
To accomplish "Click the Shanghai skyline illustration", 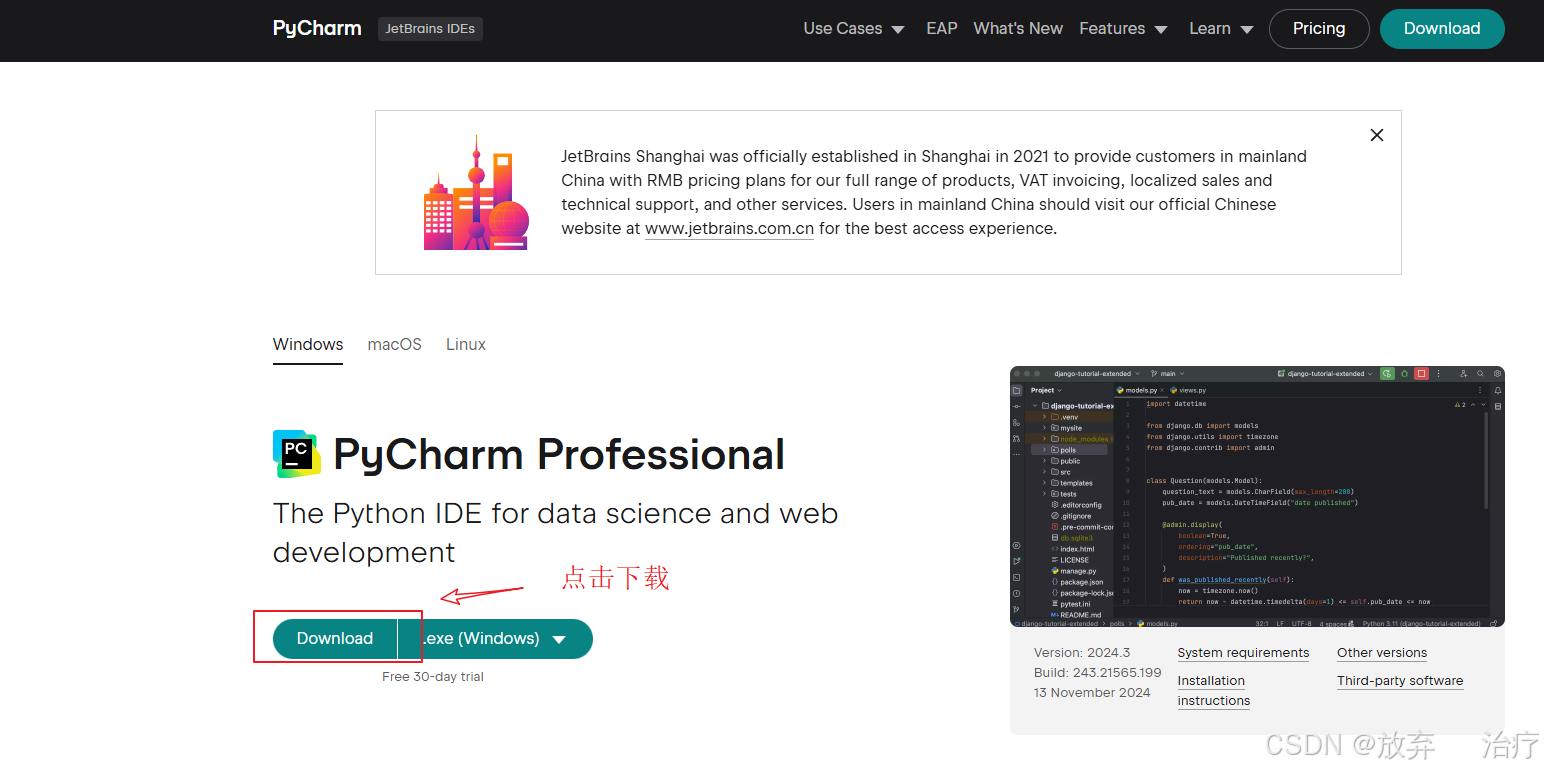I will point(476,193).
